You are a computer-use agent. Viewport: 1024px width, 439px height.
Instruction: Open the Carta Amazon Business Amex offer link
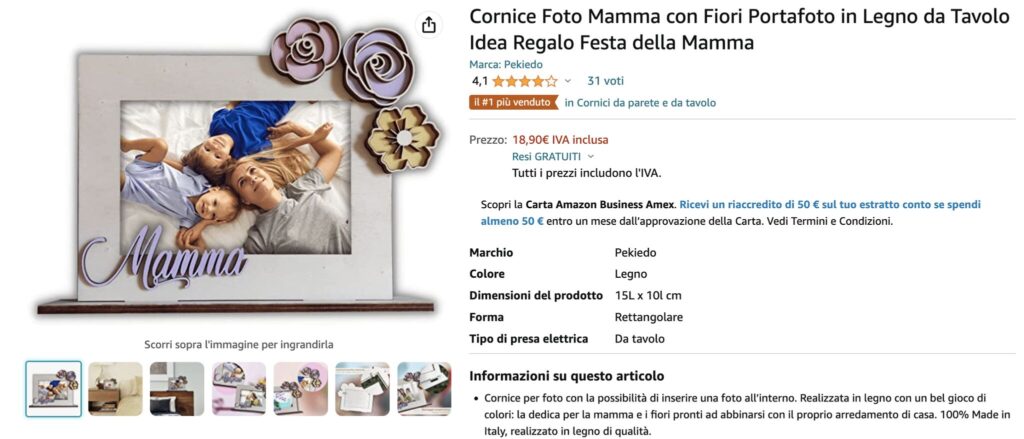(x=731, y=204)
